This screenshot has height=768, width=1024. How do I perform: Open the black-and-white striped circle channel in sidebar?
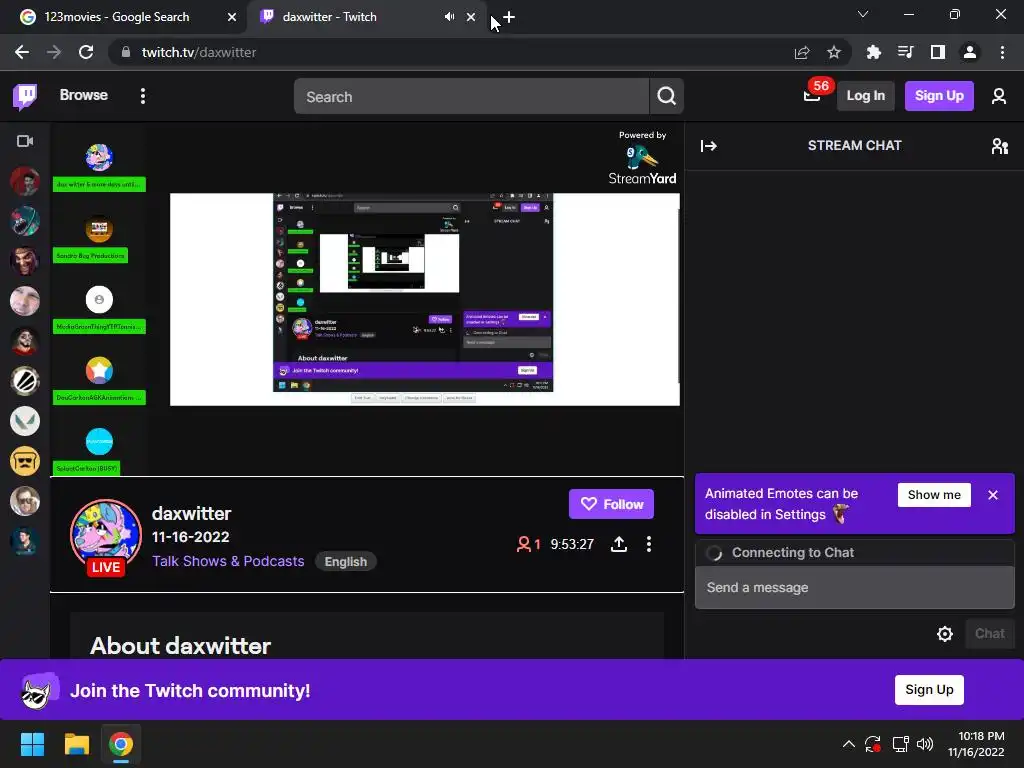coord(25,381)
